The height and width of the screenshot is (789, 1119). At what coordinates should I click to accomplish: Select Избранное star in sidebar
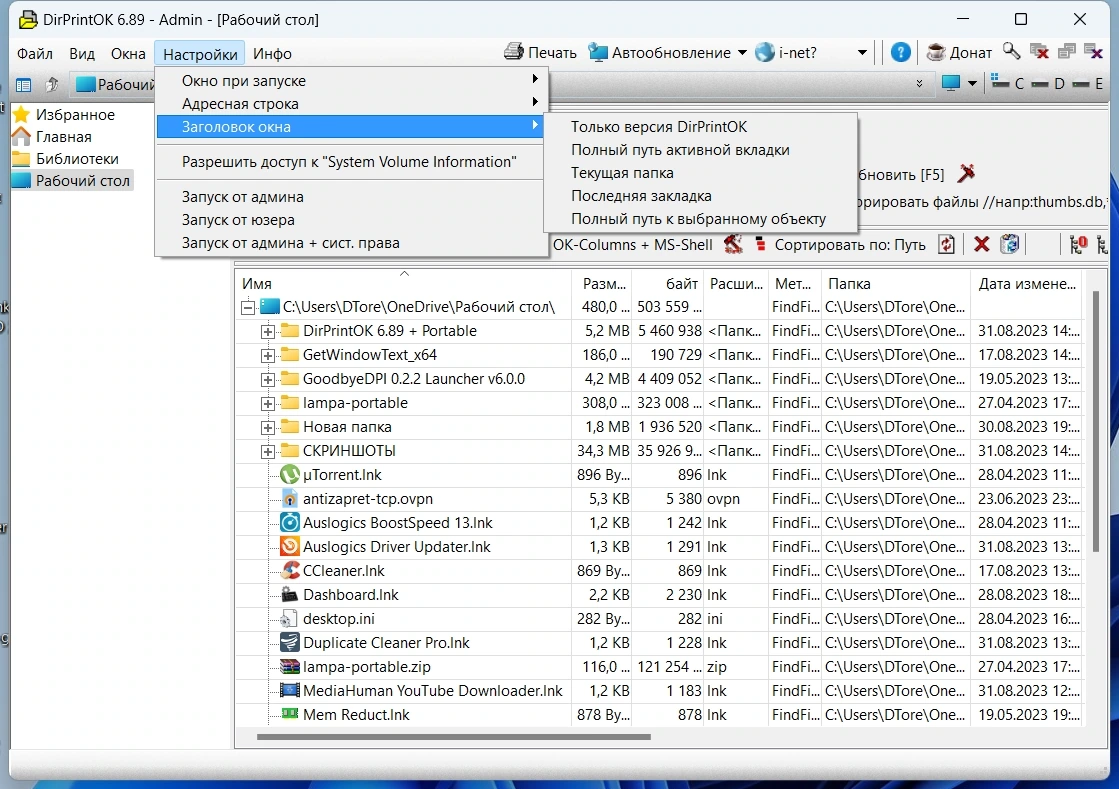[x=21, y=114]
